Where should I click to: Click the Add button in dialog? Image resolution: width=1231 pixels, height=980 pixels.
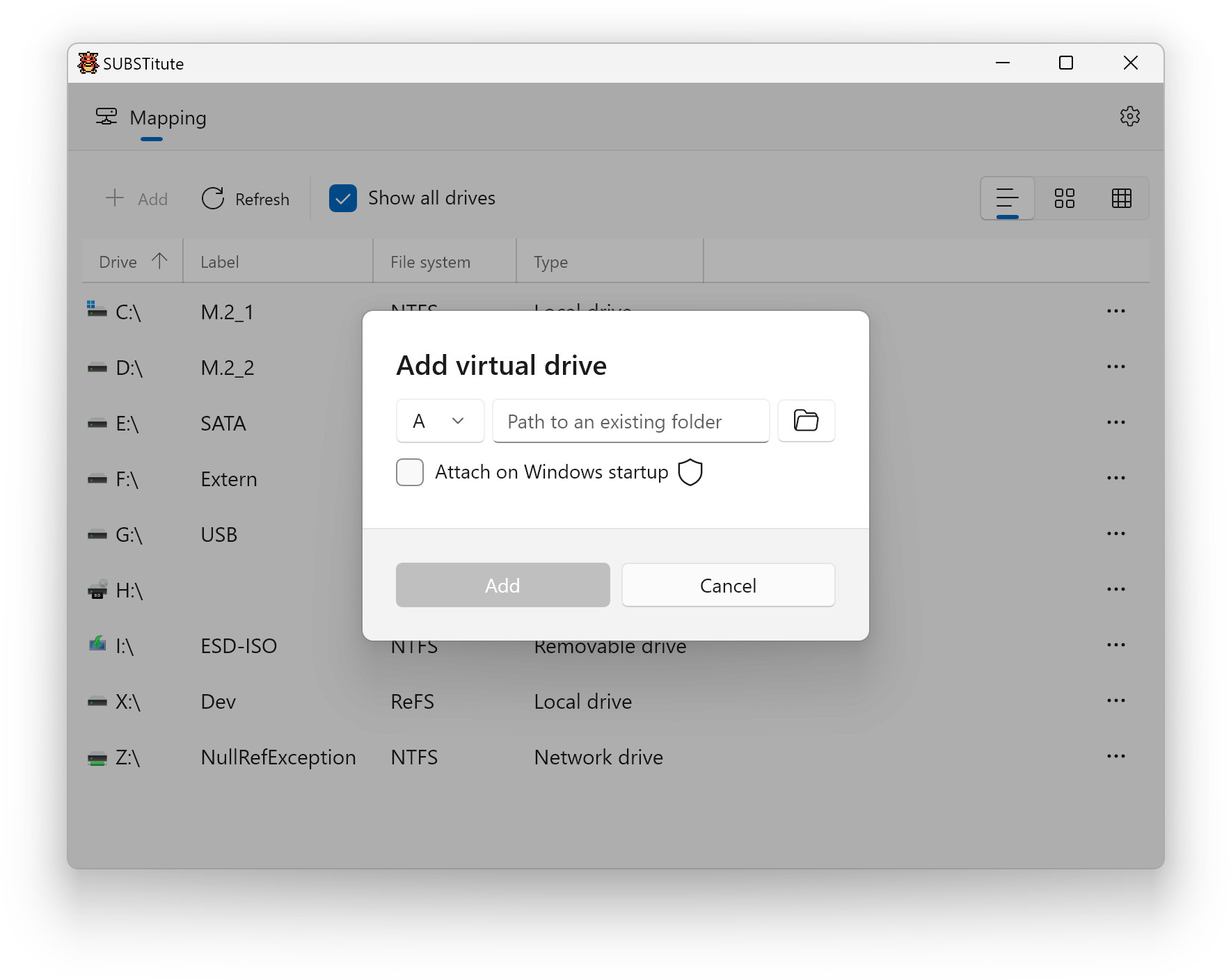[502, 585]
